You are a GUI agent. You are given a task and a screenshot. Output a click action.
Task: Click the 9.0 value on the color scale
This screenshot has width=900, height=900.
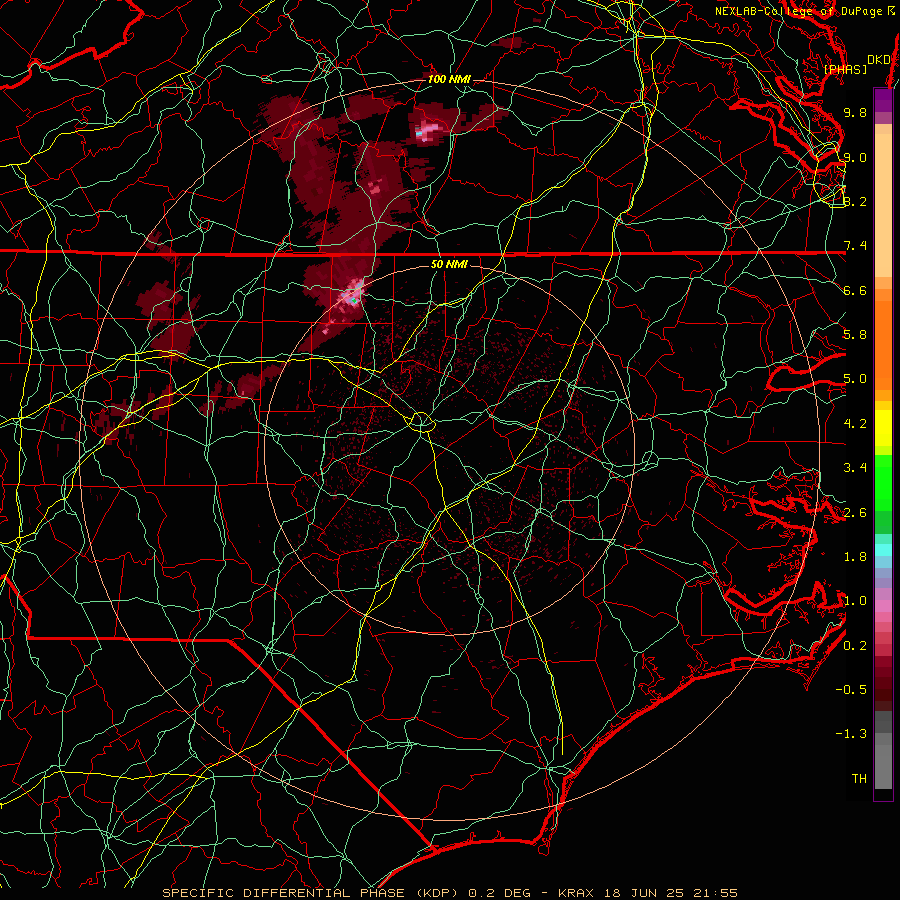855,157
